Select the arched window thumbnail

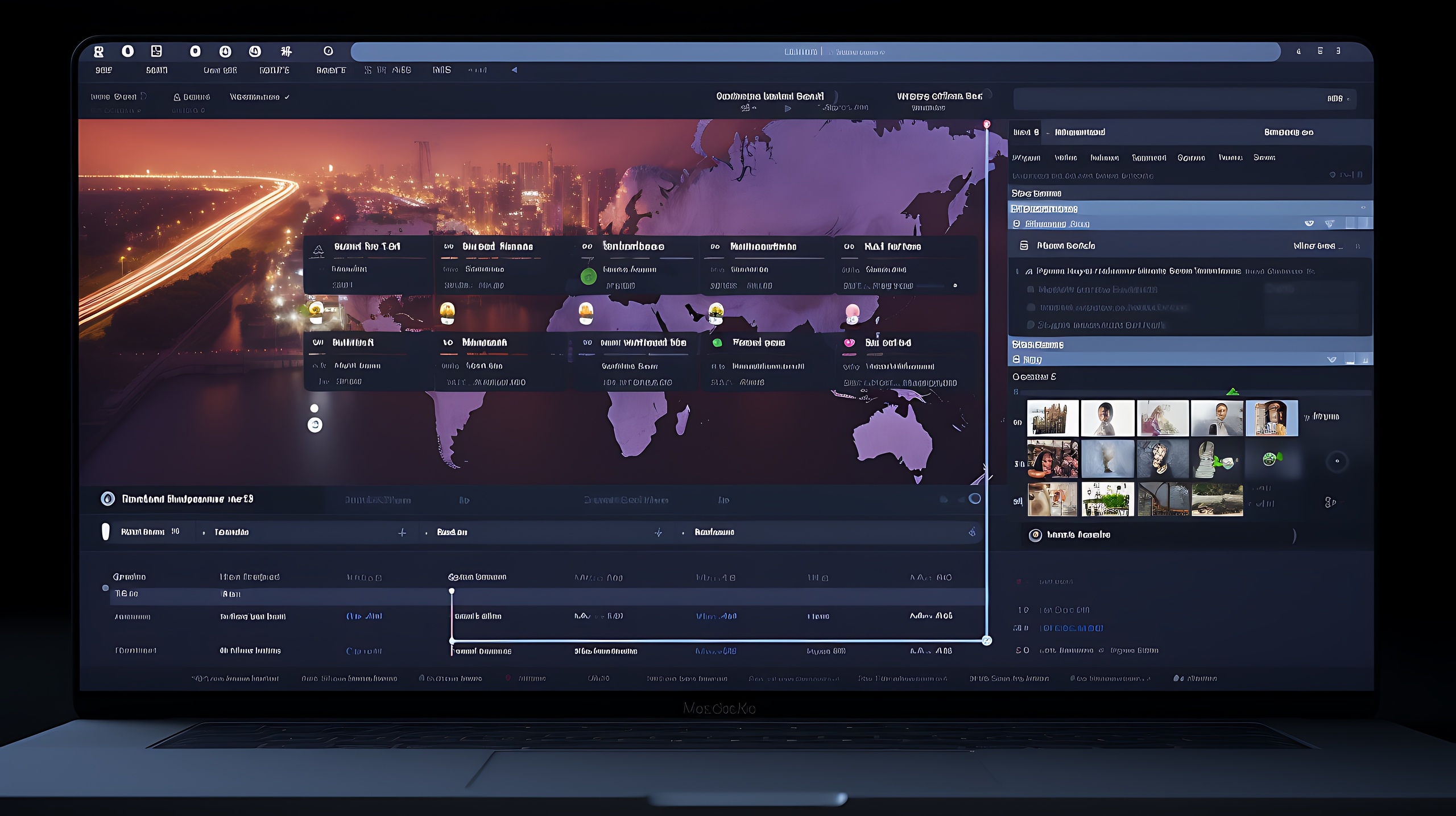[1163, 499]
